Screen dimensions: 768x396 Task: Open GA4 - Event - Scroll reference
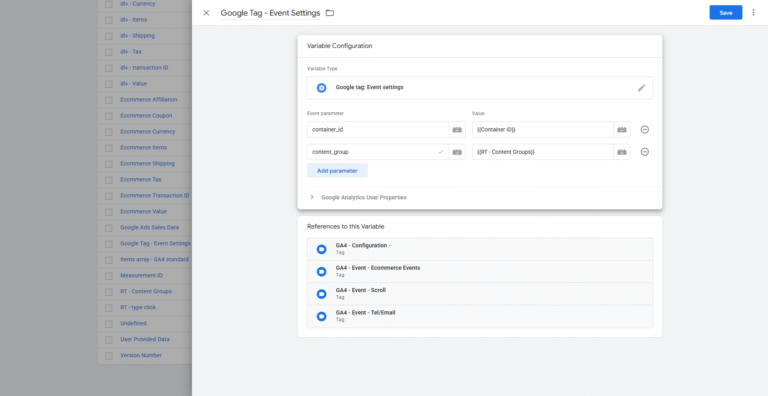coord(480,294)
